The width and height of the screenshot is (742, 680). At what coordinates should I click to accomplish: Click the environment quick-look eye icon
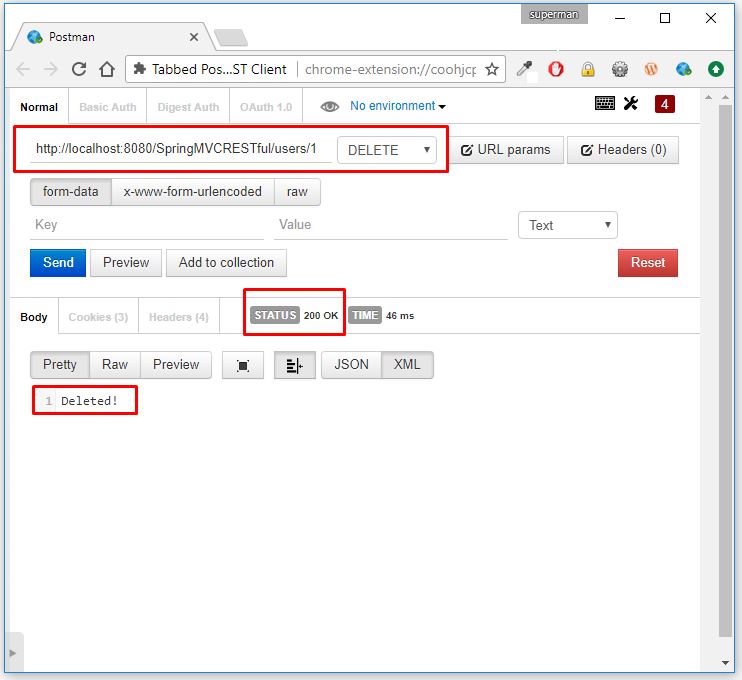[x=329, y=106]
